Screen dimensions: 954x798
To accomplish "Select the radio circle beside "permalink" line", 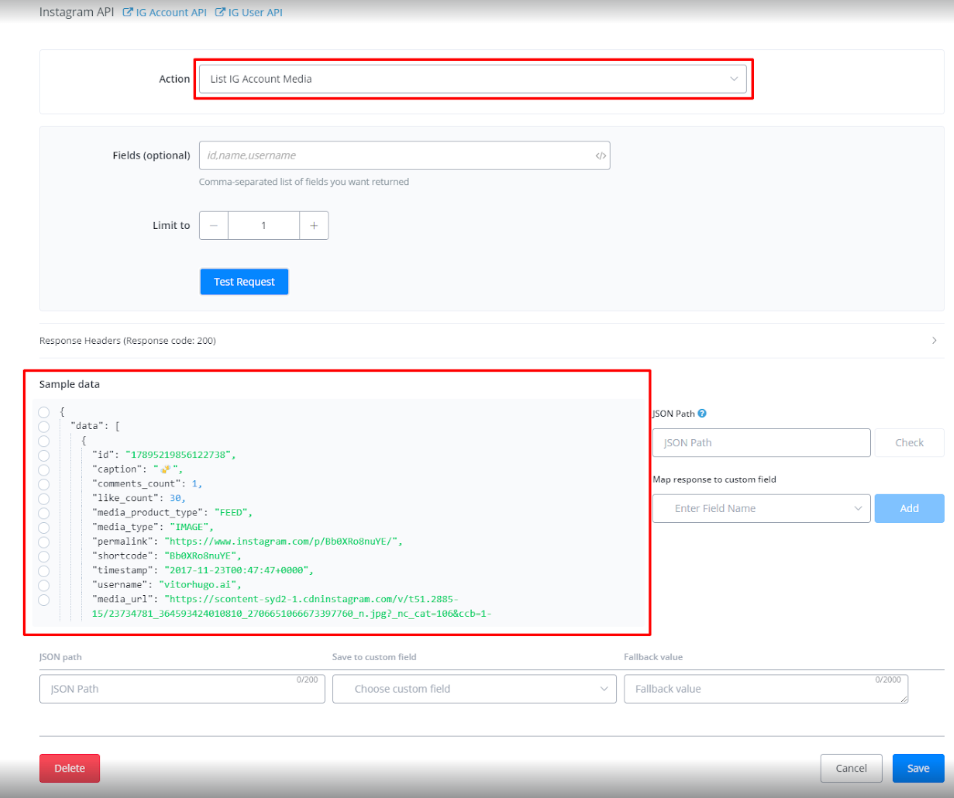I will pos(44,541).
